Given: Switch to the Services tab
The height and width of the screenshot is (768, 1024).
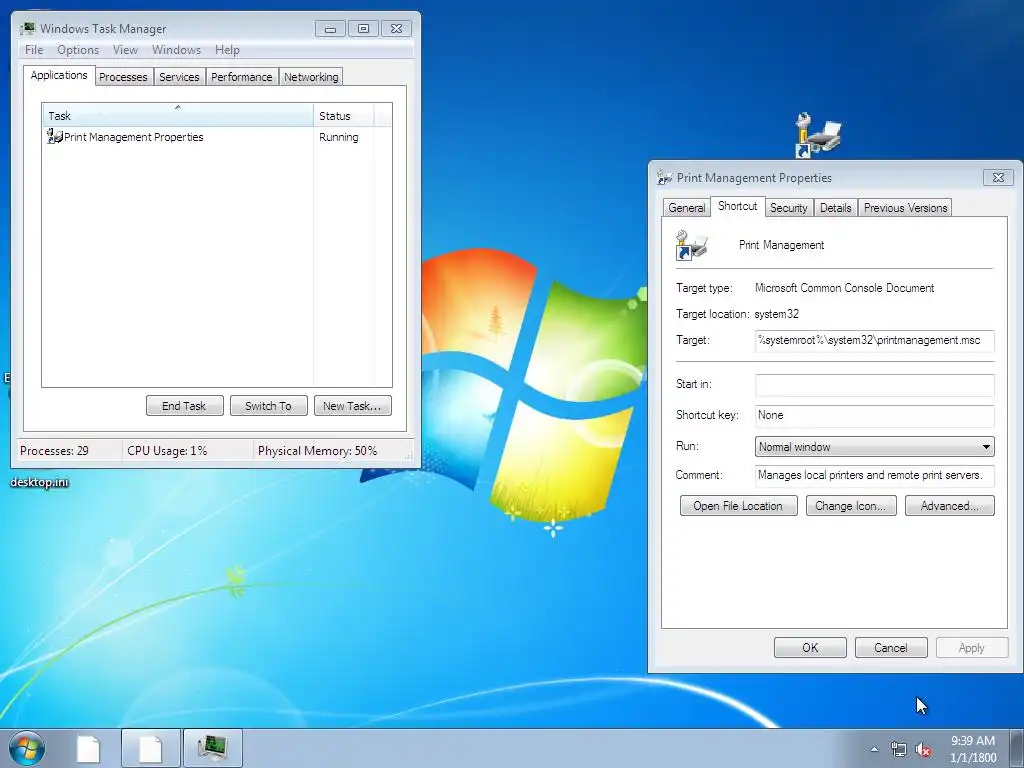Looking at the screenshot, I should click(x=179, y=77).
